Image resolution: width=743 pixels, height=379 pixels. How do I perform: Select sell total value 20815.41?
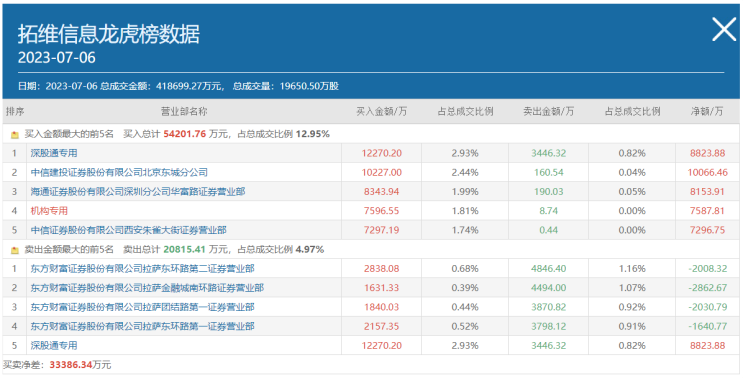click(185, 249)
